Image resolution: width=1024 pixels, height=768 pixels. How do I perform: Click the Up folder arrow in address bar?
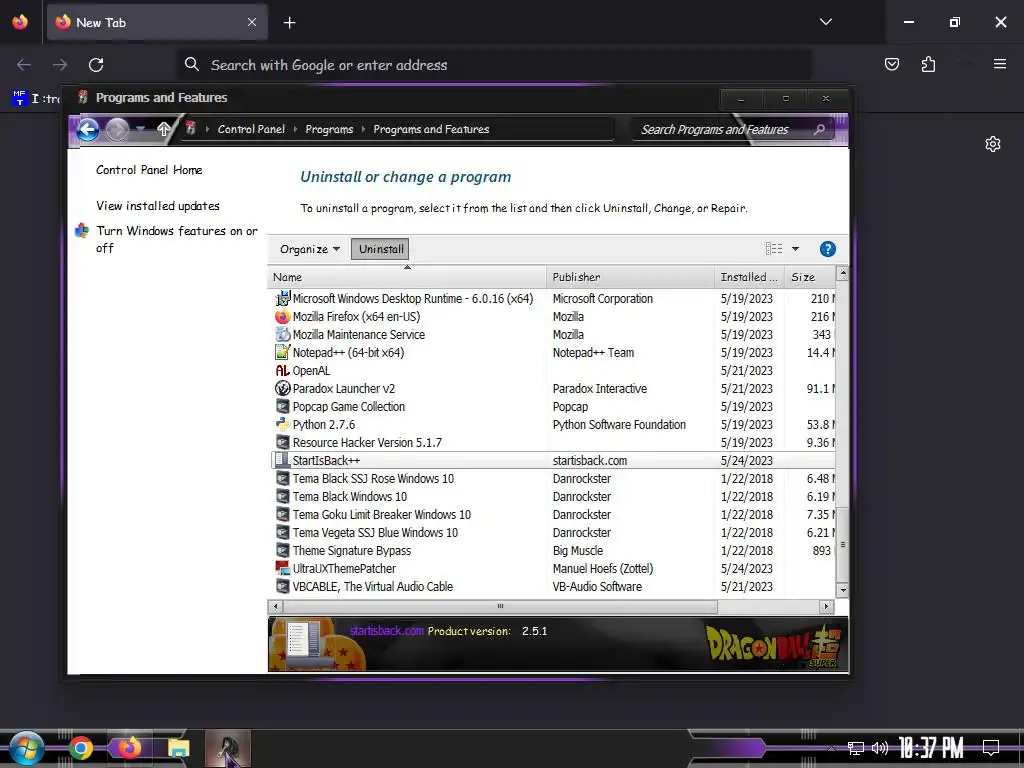pos(164,129)
